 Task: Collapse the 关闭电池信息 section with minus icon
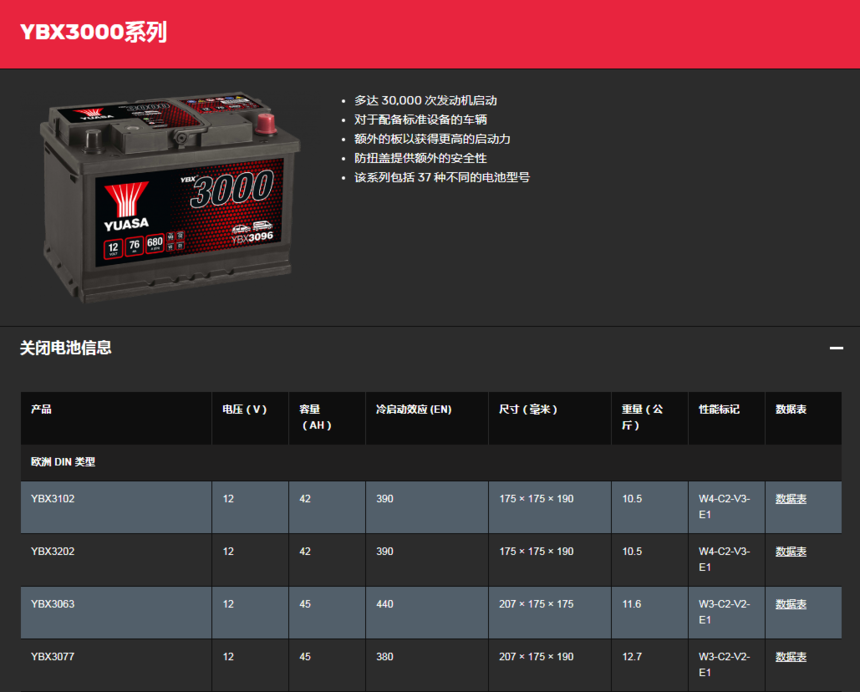tap(836, 348)
